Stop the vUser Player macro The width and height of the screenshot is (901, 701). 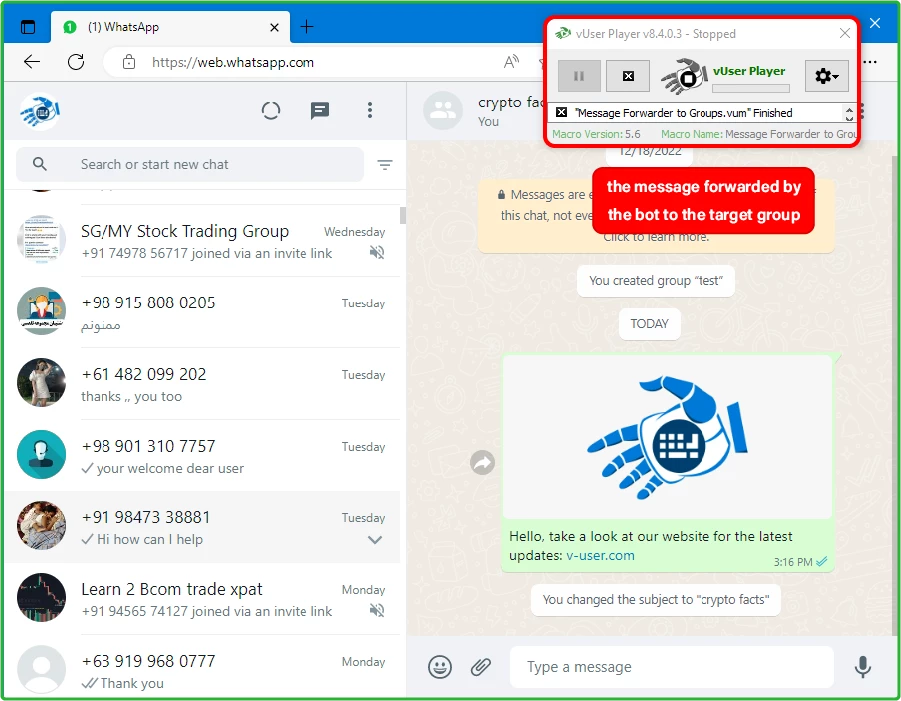pyautogui.click(x=628, y=76)
